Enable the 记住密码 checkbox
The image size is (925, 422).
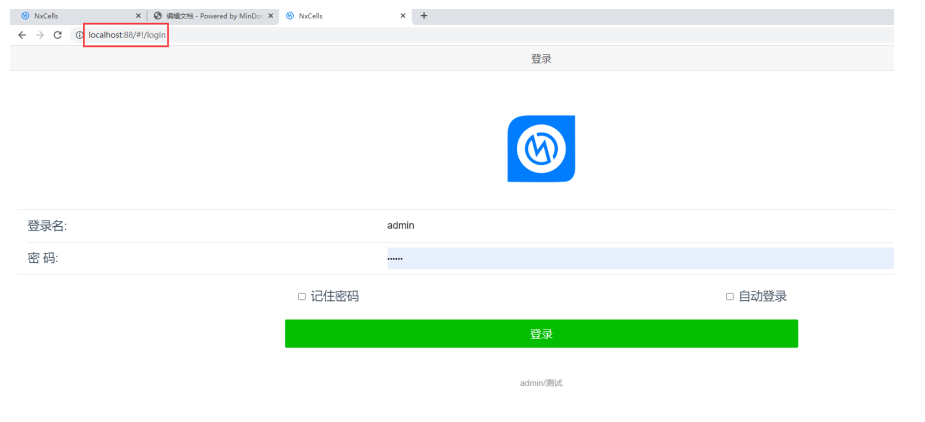pyautogui.click(x=302, y=297)
